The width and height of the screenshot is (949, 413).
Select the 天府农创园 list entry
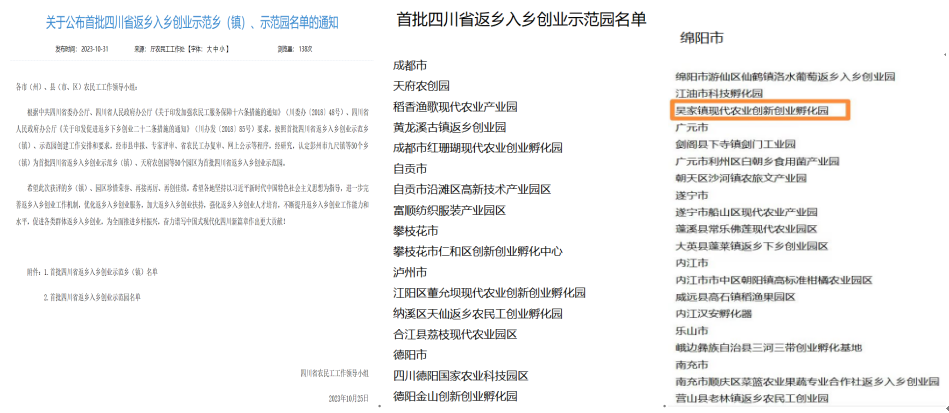(421, 86)
